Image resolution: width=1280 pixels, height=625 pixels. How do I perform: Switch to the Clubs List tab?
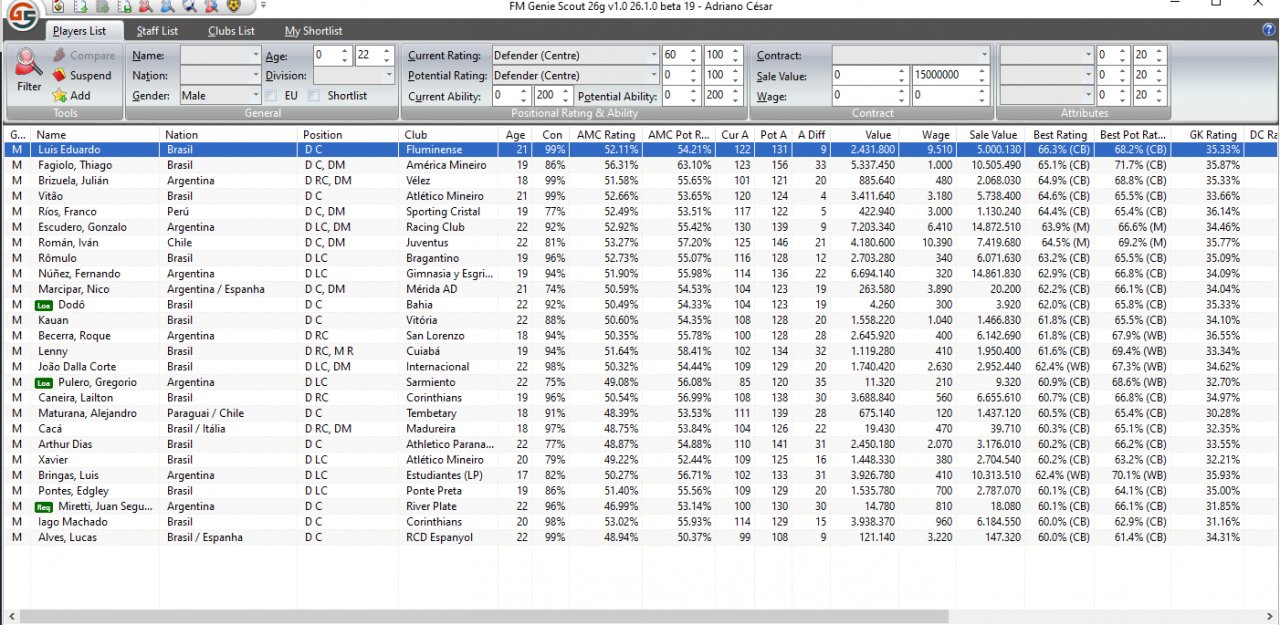point(231,31)
